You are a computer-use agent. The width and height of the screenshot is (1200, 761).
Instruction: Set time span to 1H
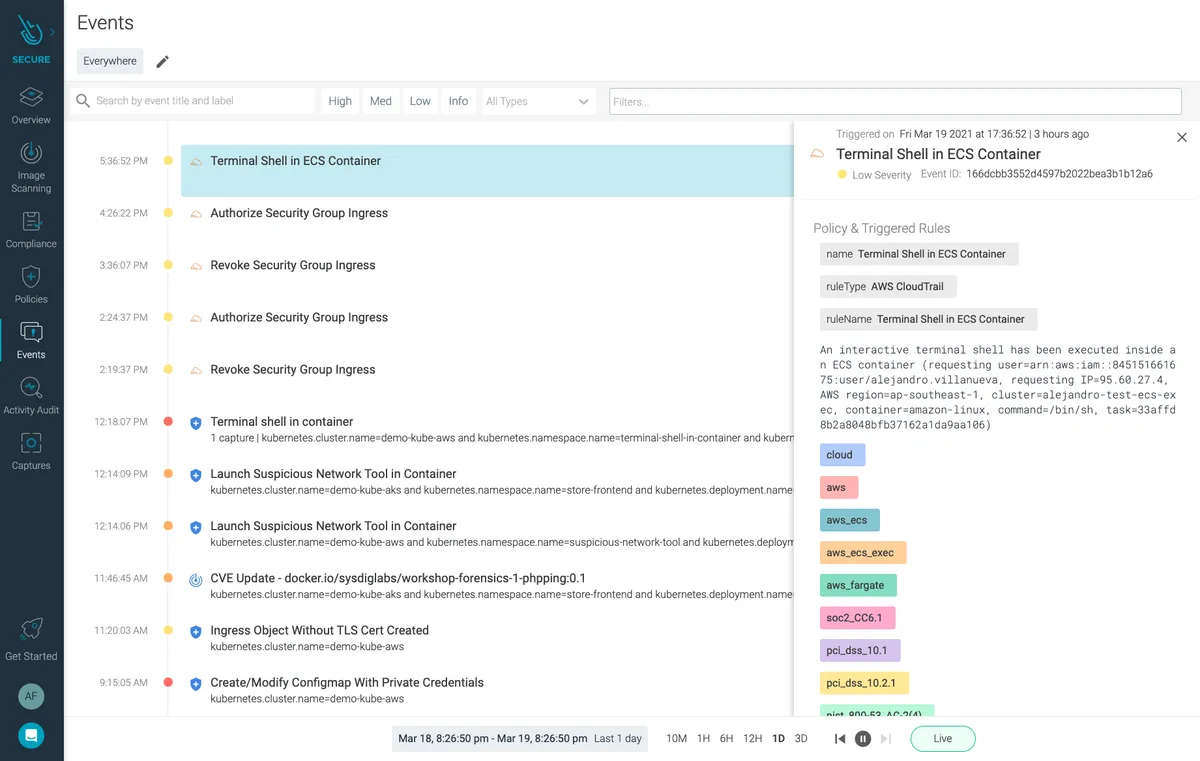point(704,739)
